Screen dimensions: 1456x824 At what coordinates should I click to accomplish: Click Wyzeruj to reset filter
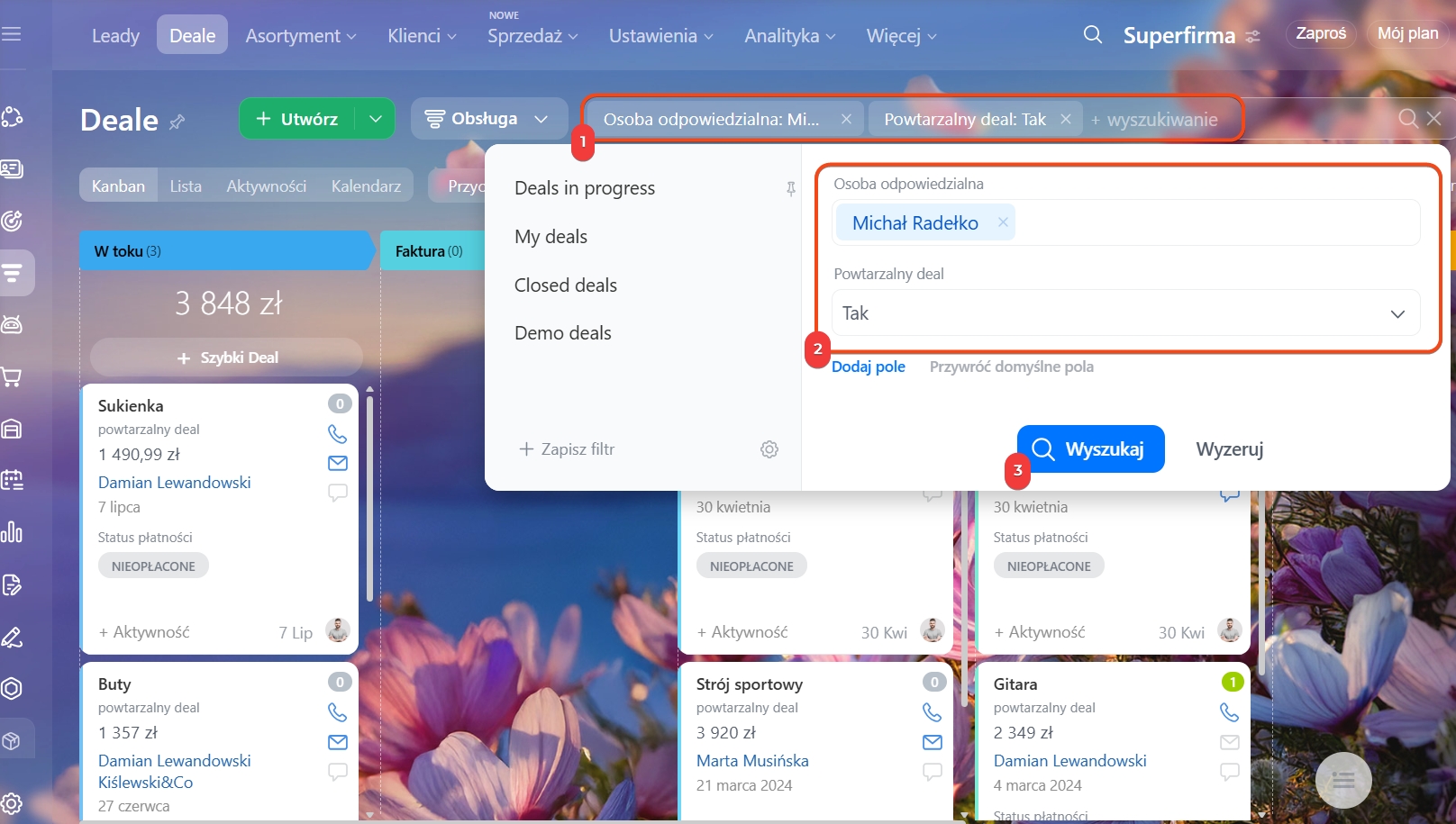click(x=1229, y=449)
